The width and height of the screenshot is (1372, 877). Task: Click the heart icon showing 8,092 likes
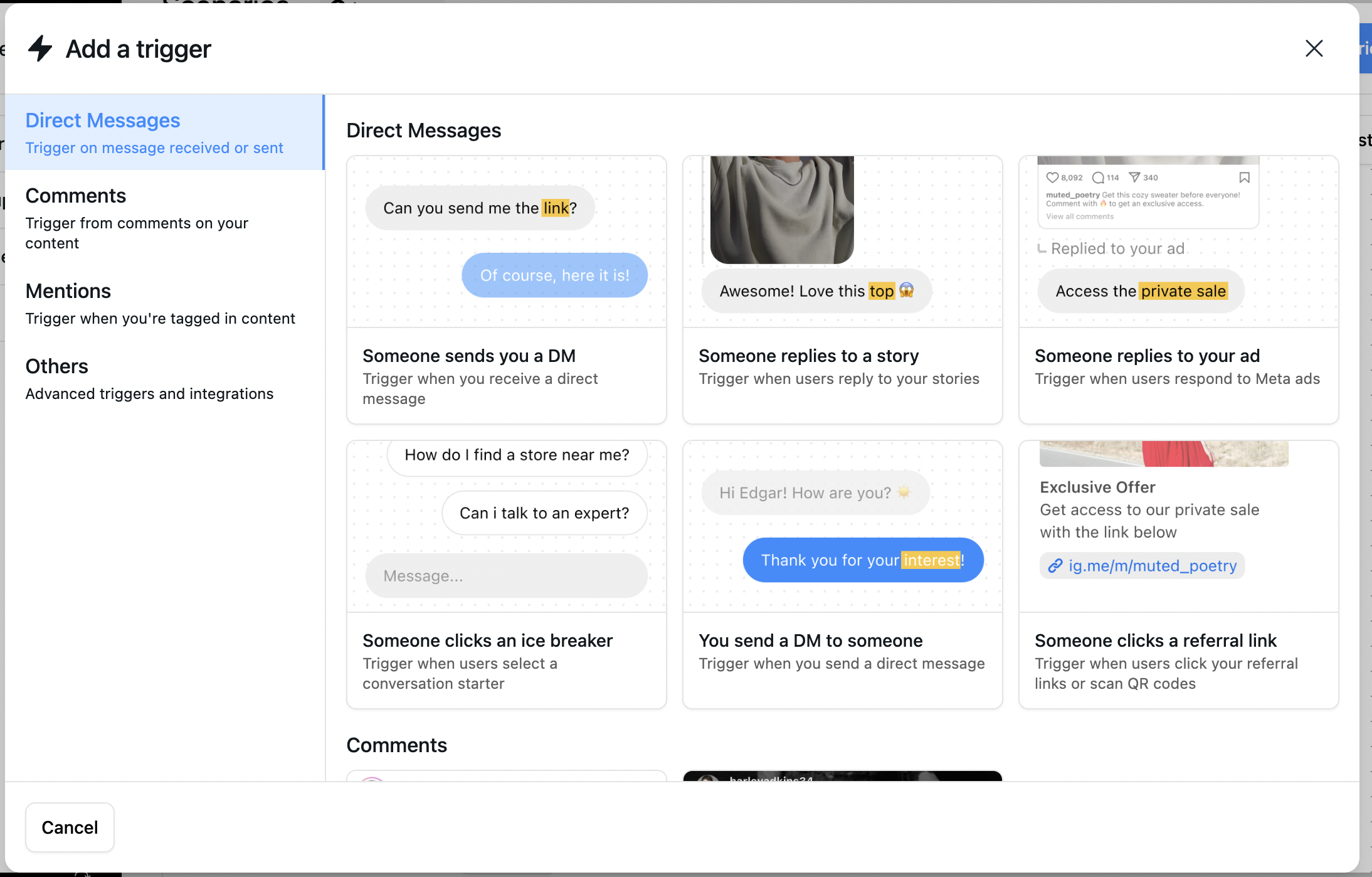(1052, 178)
